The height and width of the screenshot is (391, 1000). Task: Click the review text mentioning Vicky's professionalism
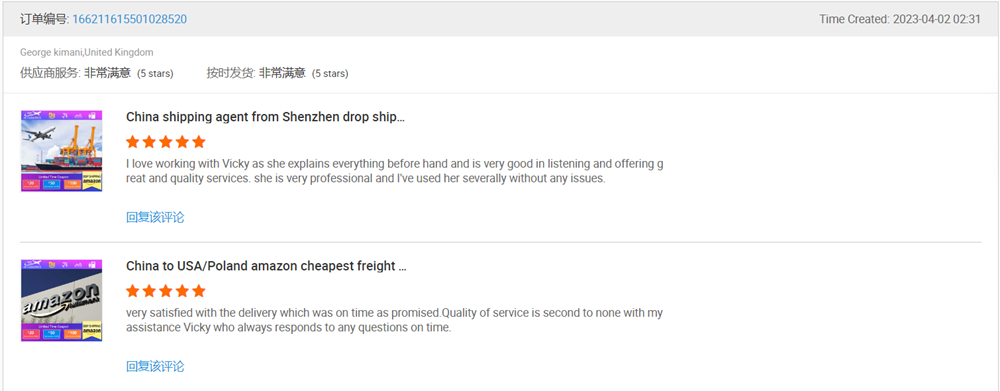394,172
